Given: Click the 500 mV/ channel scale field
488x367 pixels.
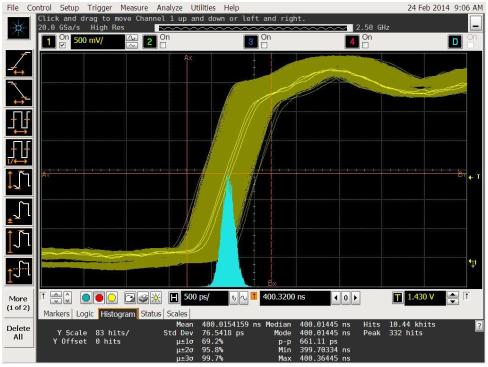Looking at the screenshot, I should 98,41.
